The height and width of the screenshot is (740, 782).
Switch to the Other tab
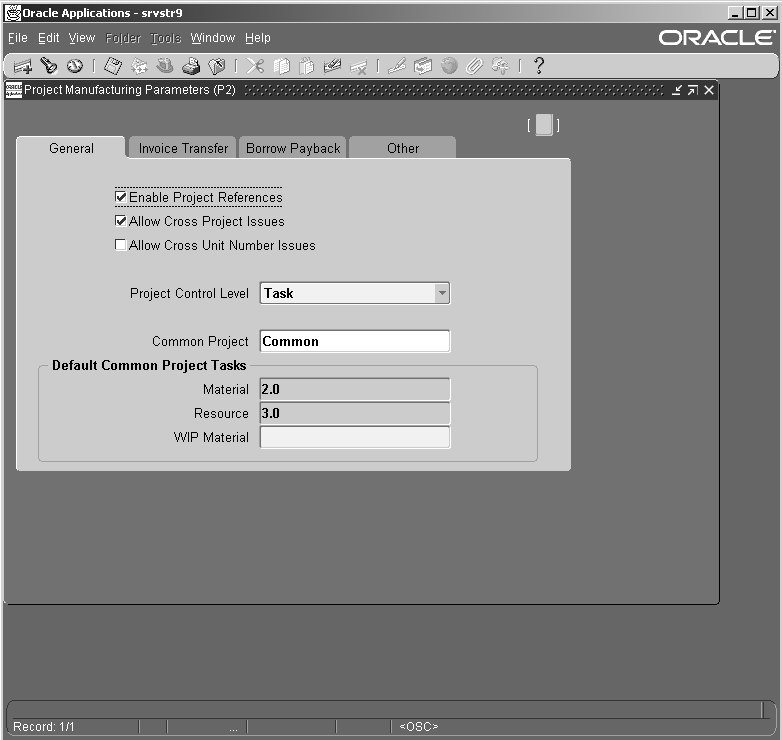coord(403,148)
